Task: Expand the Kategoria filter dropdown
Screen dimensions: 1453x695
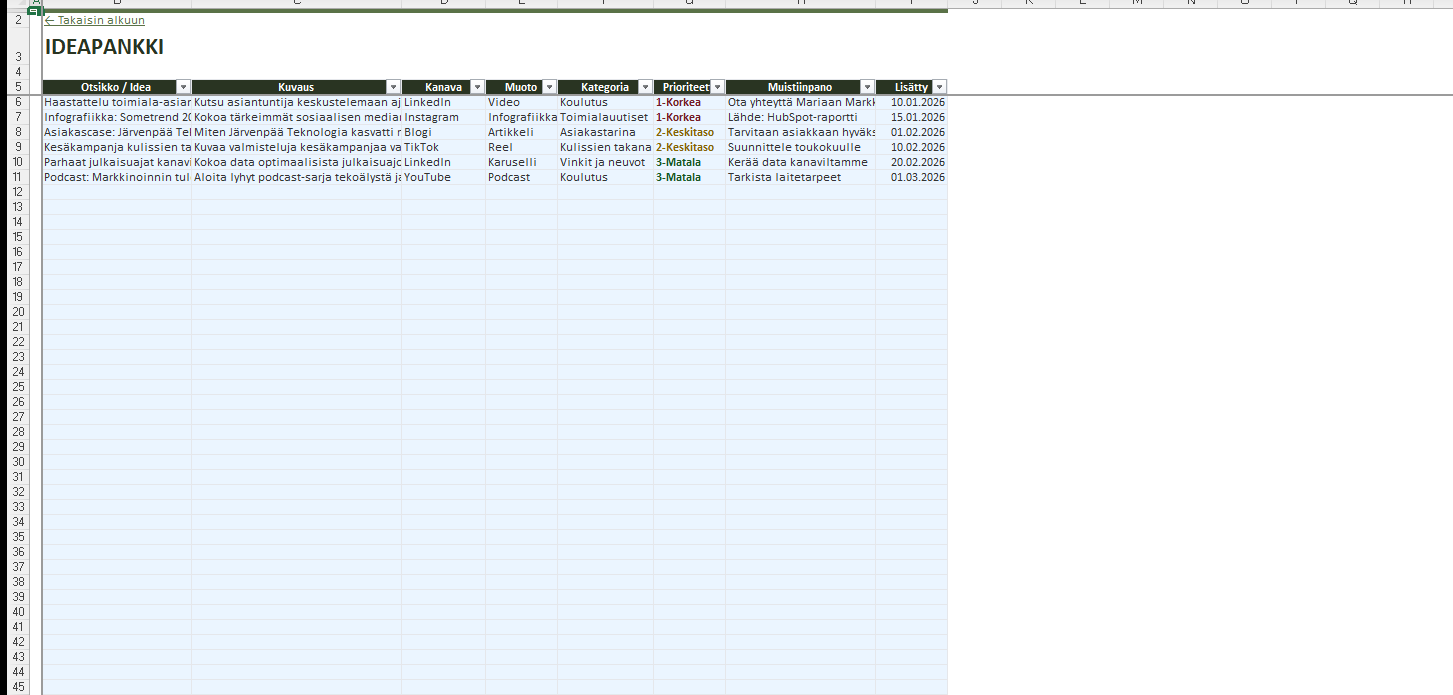Action: (645, 87)
